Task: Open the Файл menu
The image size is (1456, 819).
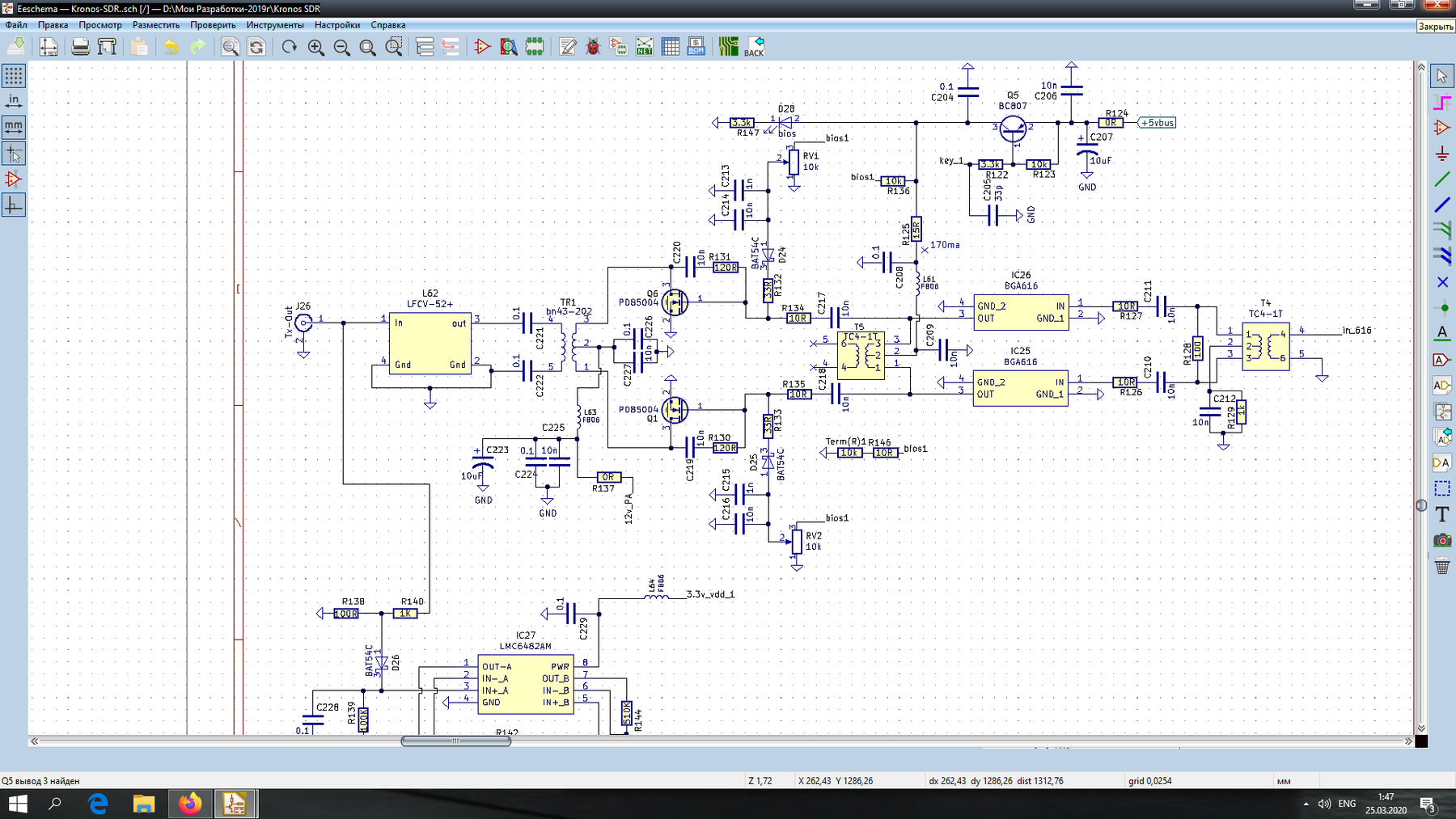Action: pos(16,25)
